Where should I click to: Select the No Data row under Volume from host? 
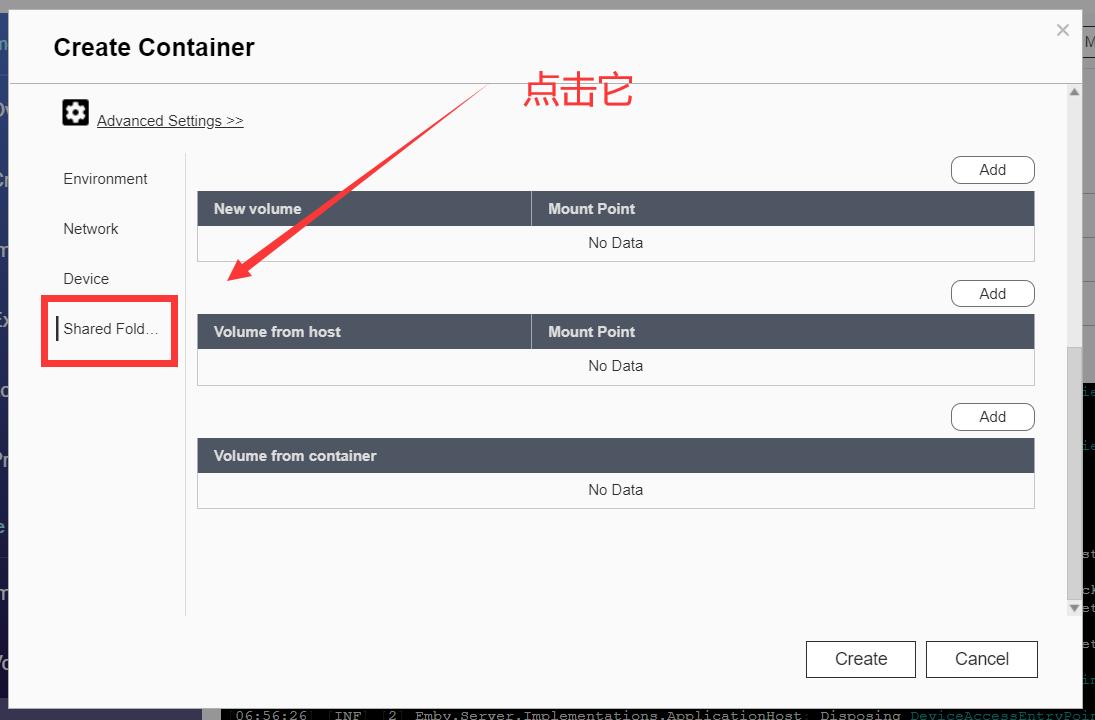(x=615, y=365)
